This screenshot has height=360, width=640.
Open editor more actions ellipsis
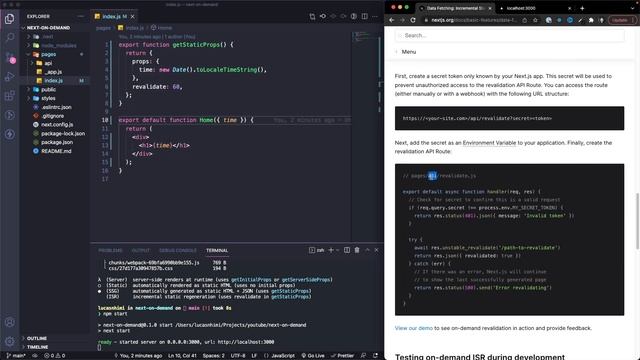[375, 16]
